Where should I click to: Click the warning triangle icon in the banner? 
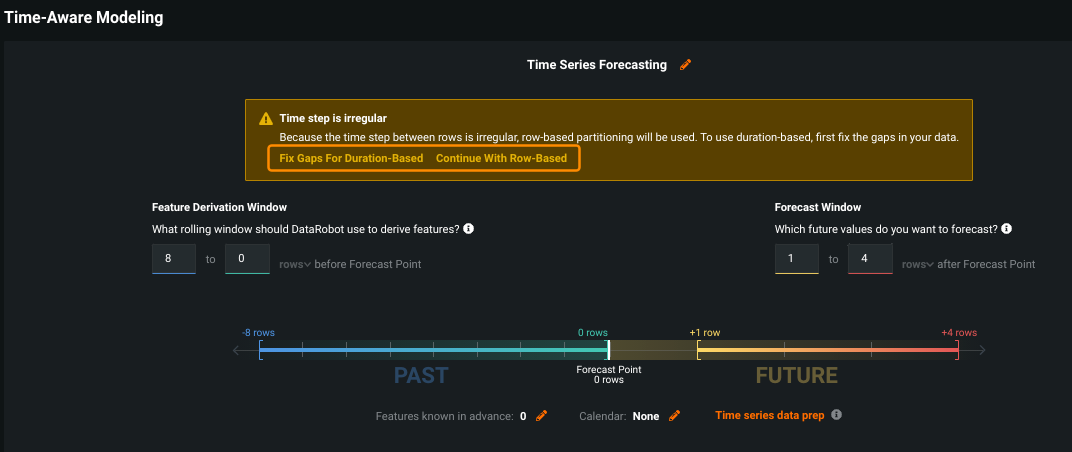tap(266, 118)
